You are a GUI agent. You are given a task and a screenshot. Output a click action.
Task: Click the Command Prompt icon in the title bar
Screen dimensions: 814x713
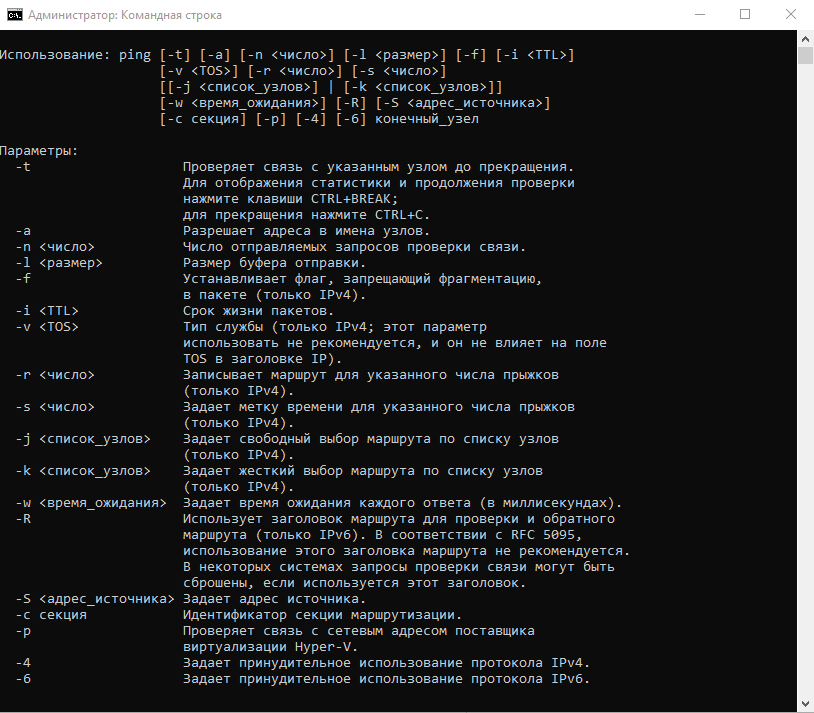15,15
